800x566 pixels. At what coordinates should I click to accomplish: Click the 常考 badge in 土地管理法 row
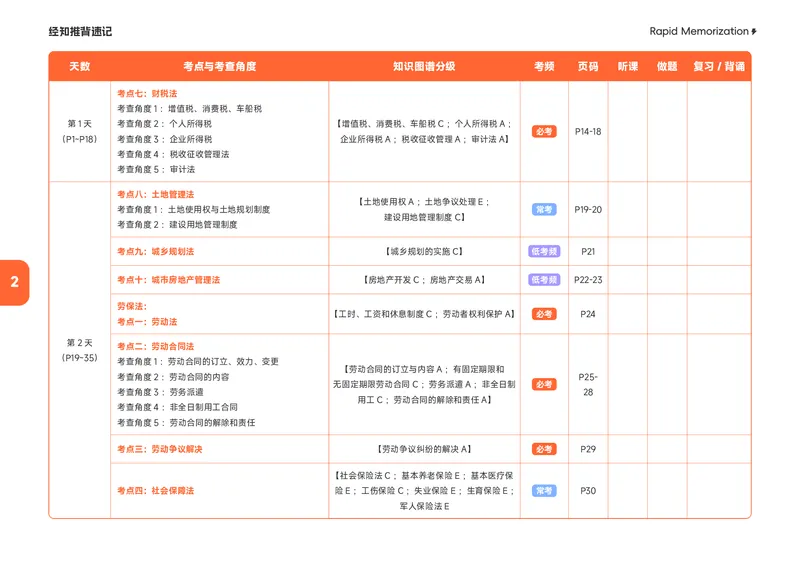click(x=544, y=209)
